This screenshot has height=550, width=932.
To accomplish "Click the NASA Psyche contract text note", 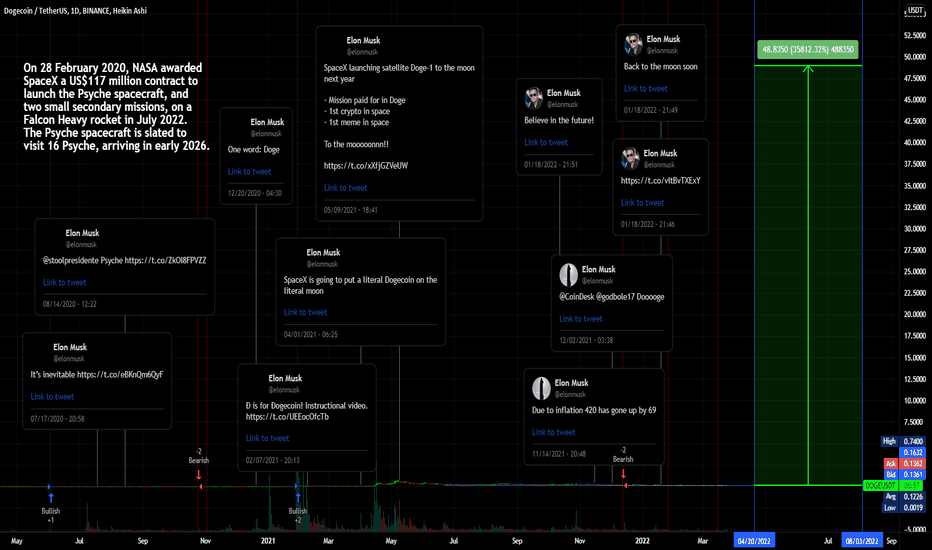I will (116, 106).
